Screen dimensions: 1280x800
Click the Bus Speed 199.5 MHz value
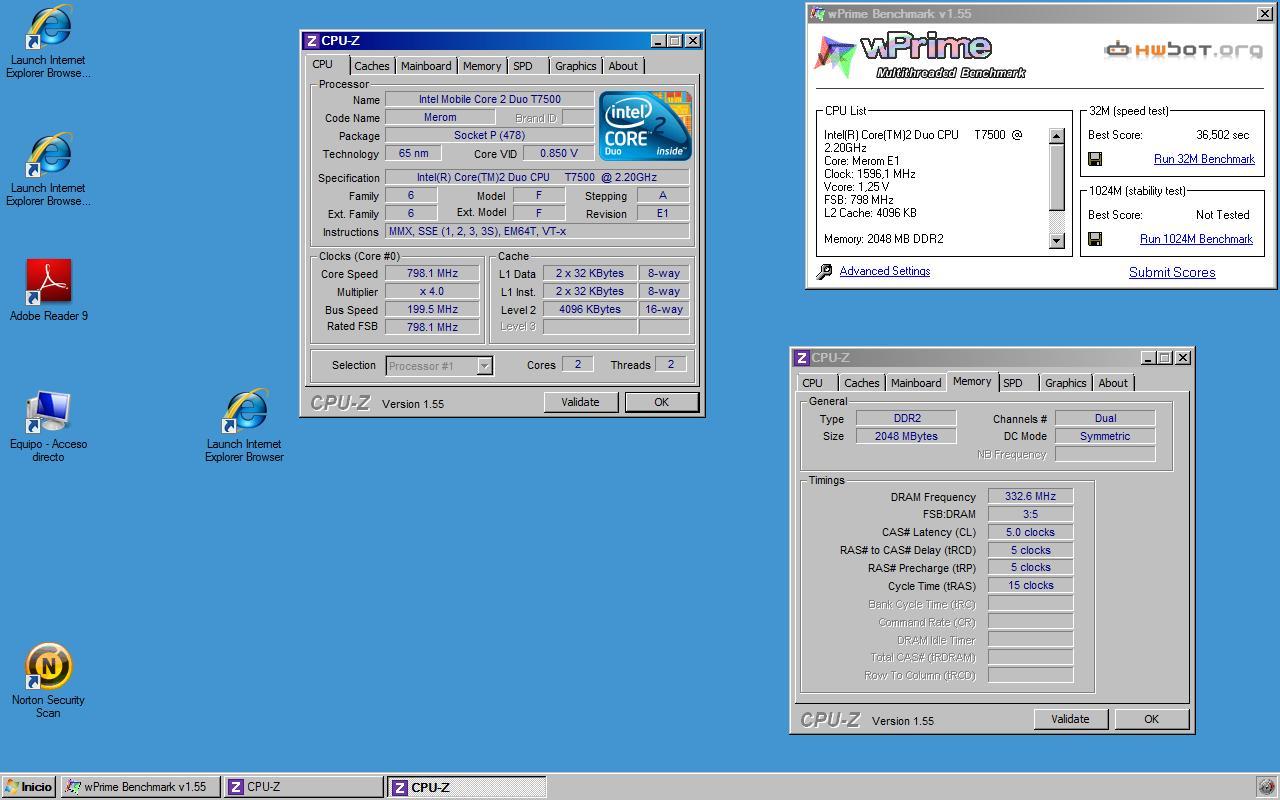432,309
